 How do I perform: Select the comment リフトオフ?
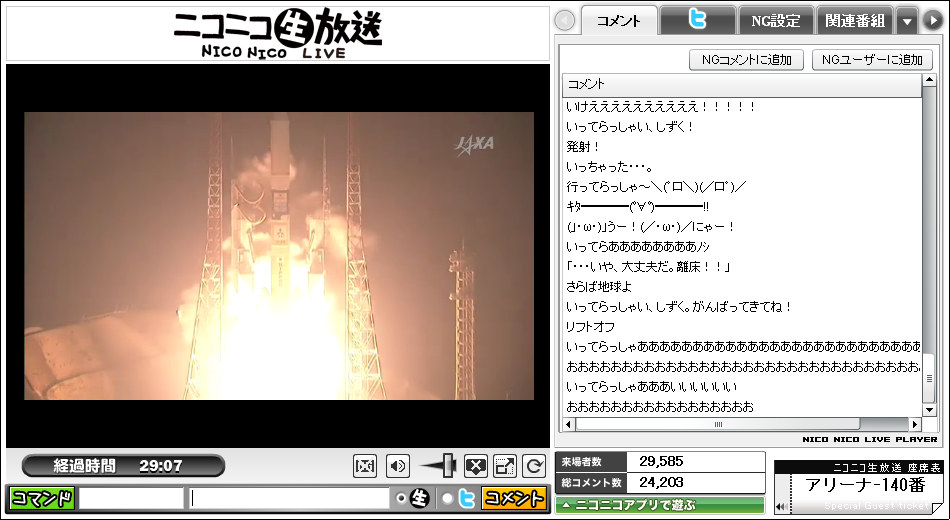[591, 327]
